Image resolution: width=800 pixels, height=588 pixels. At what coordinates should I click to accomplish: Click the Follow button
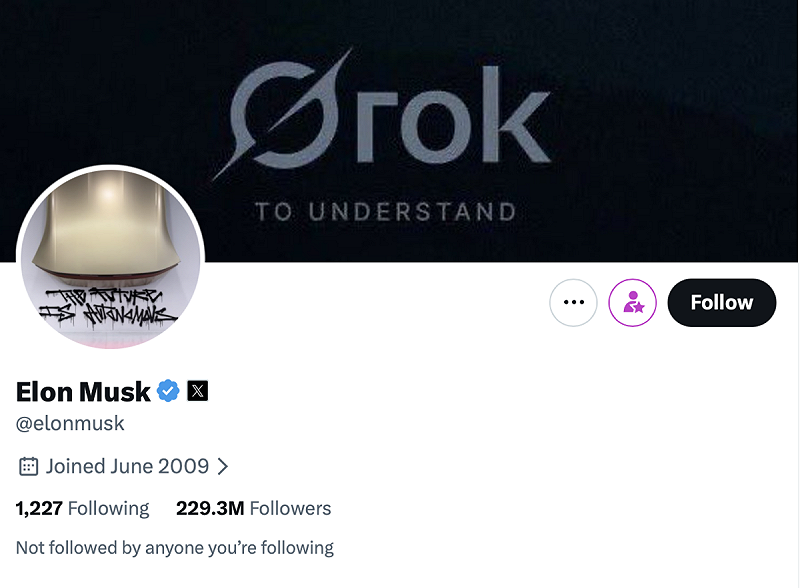pyautogui.click(x=721, y=302)
